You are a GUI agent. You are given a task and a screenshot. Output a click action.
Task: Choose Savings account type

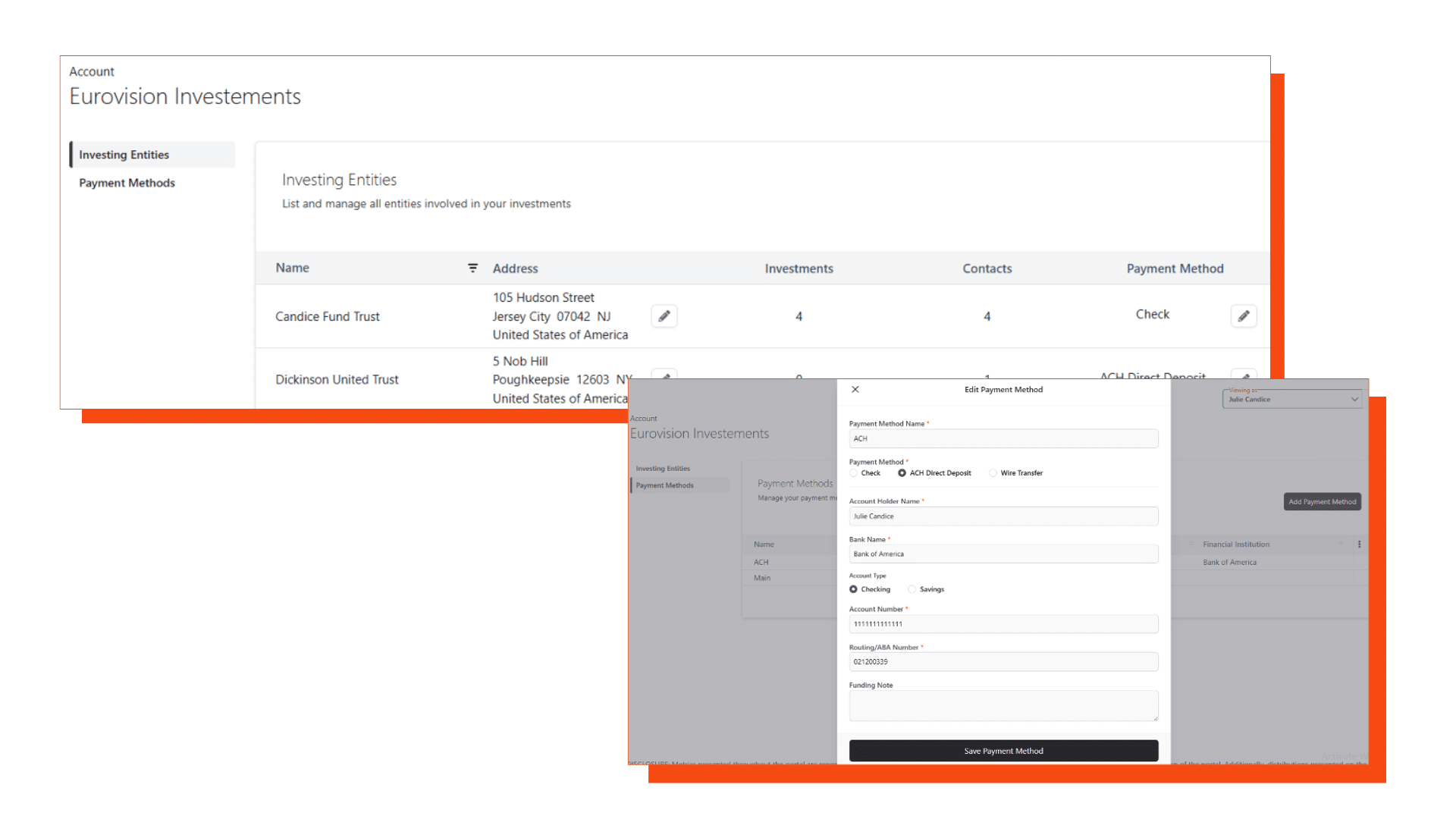[x=912, y=589]
